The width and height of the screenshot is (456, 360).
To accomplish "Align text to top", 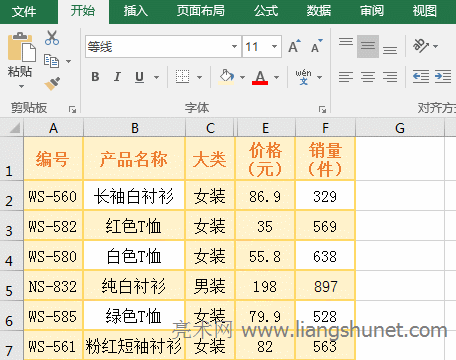I will pyautogui.click(x=346, y=42).
